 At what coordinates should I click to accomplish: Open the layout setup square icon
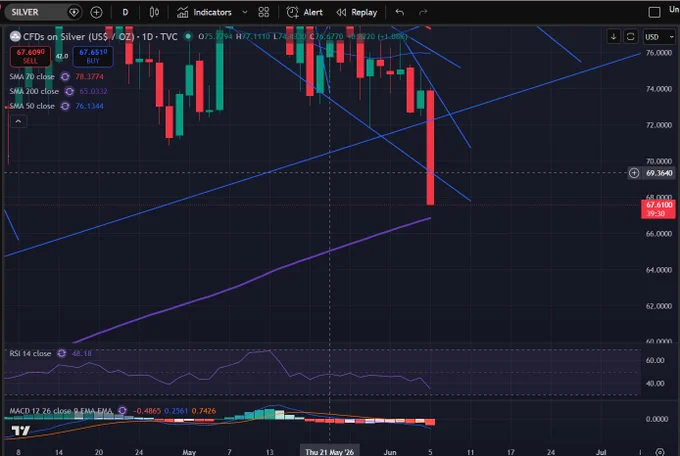click(x=654, y=12)
